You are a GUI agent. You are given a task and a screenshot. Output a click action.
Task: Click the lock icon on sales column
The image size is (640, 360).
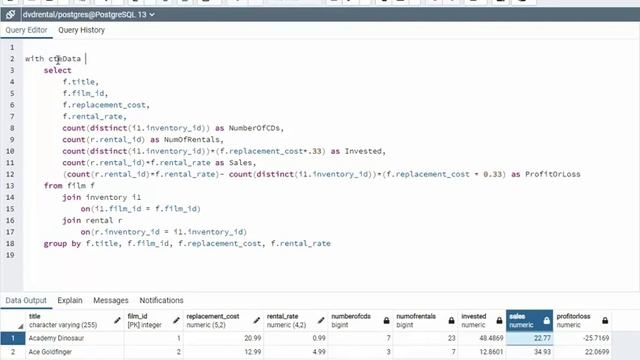[x=547, y=321]
